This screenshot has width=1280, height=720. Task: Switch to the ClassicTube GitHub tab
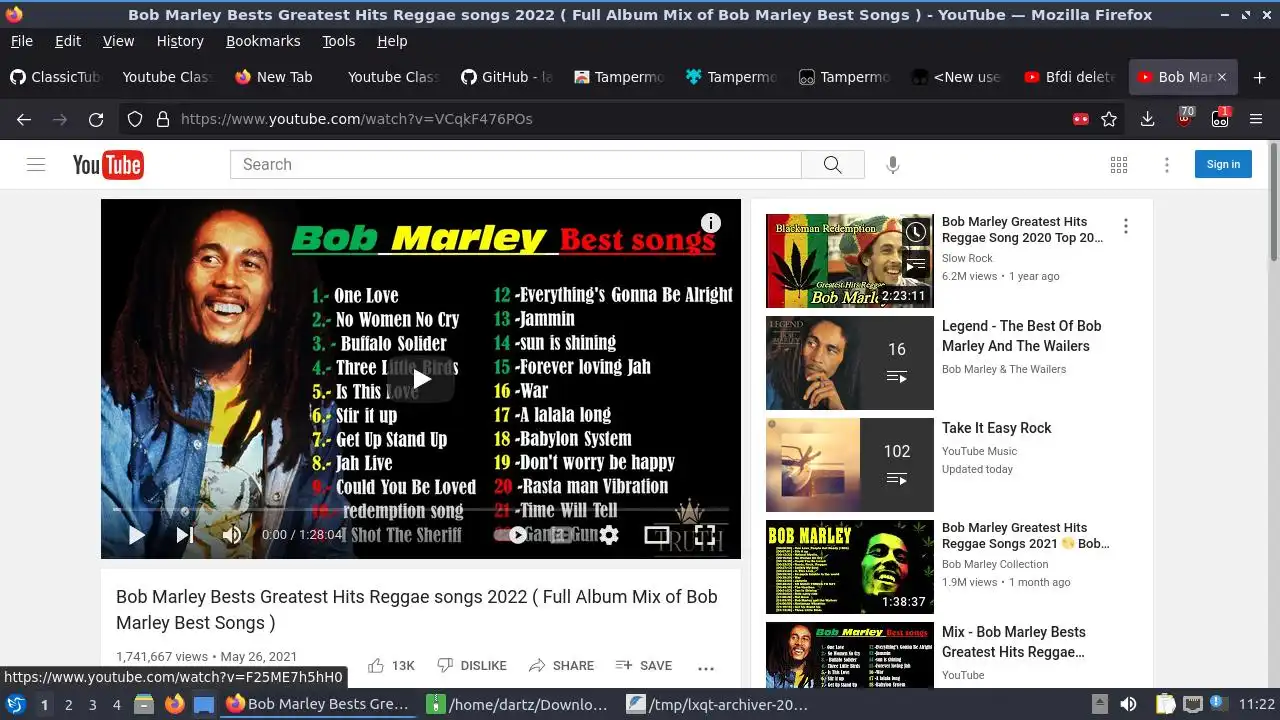click(56, 77)
